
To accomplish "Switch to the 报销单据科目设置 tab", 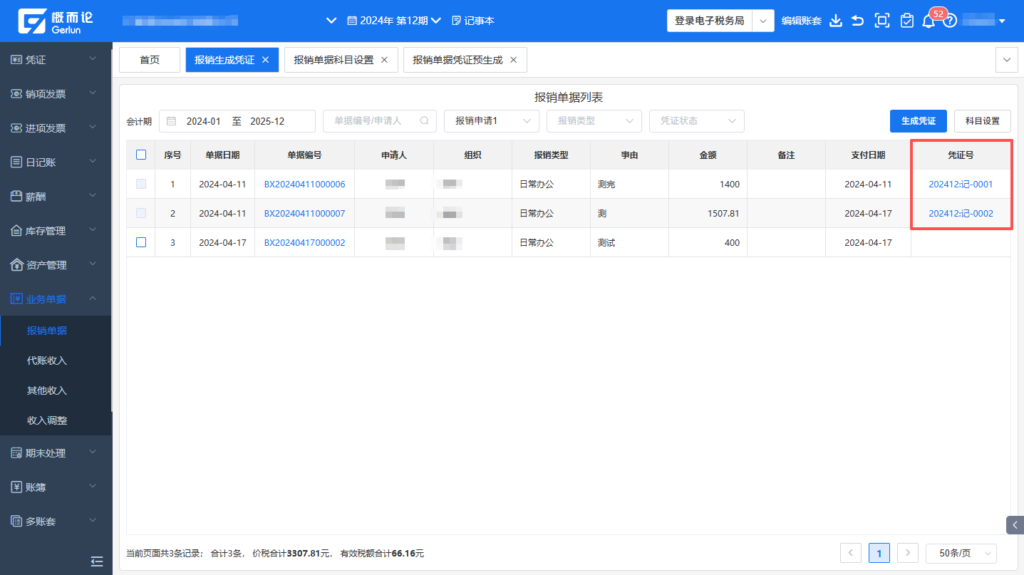I will pyautogui.click(x=333, y=60).
